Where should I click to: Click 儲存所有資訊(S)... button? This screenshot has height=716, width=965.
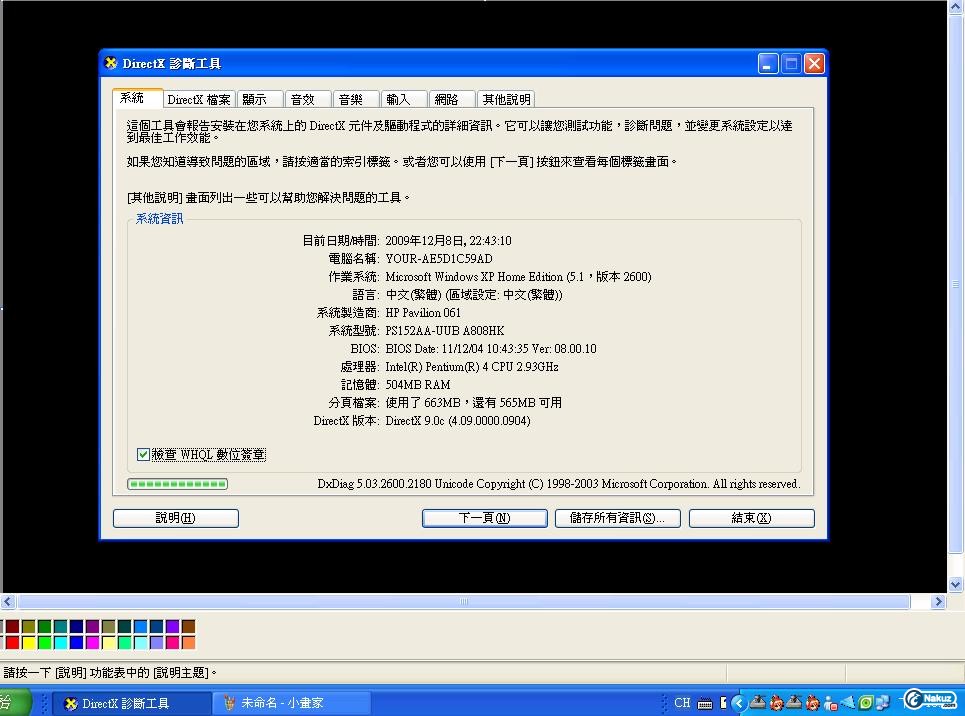(x=617, y=518)
